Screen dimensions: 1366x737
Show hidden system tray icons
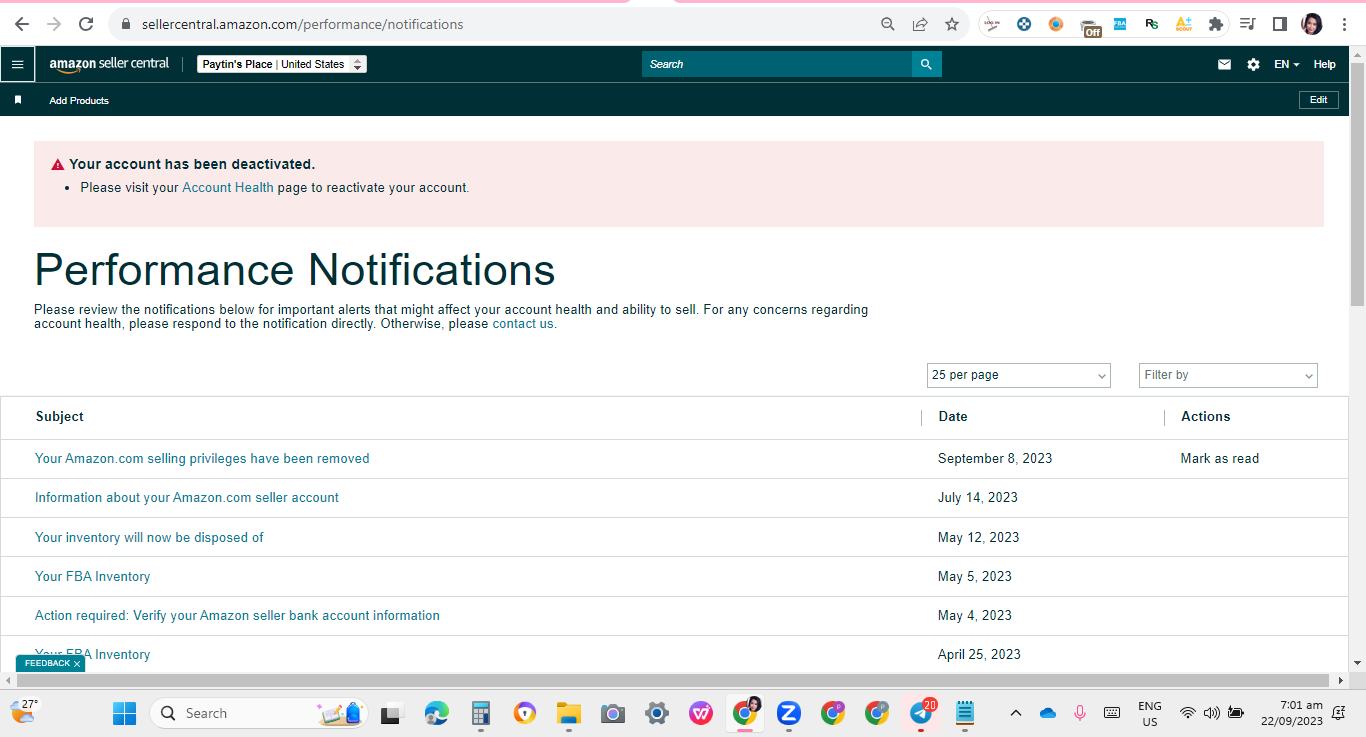pyautogui.click(x=1016, y=713)
